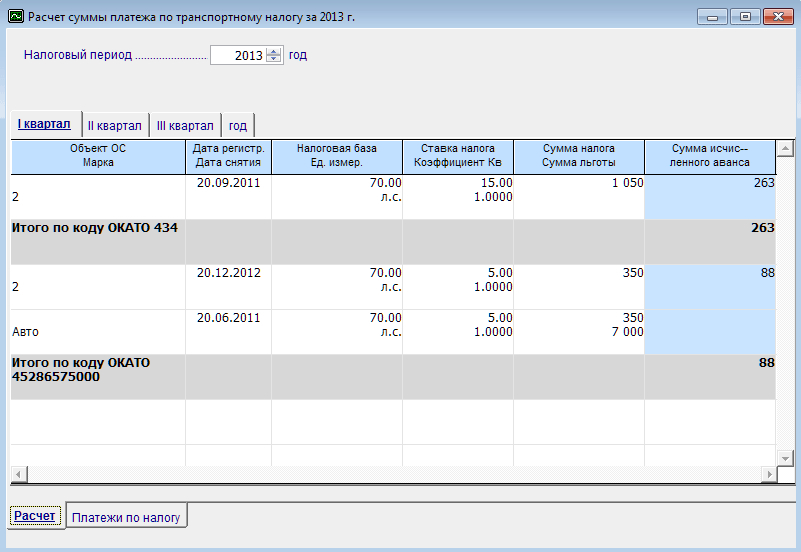Open the III квартал tab

(185, 126)
